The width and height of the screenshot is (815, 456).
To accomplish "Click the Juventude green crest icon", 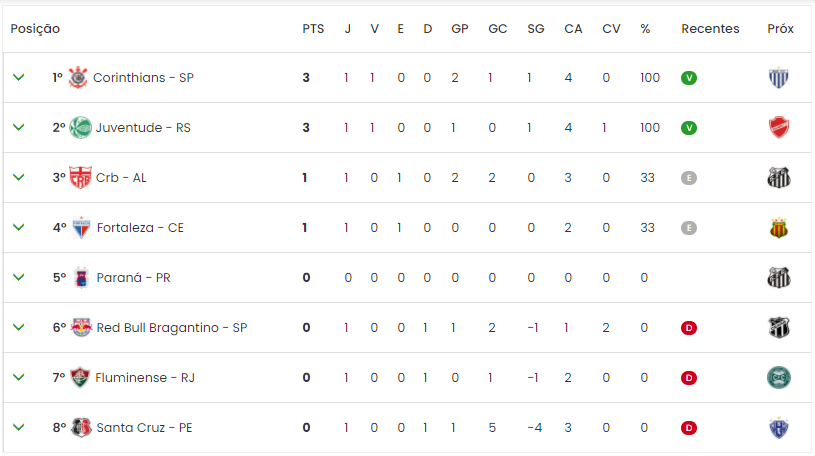I will 81,127.
